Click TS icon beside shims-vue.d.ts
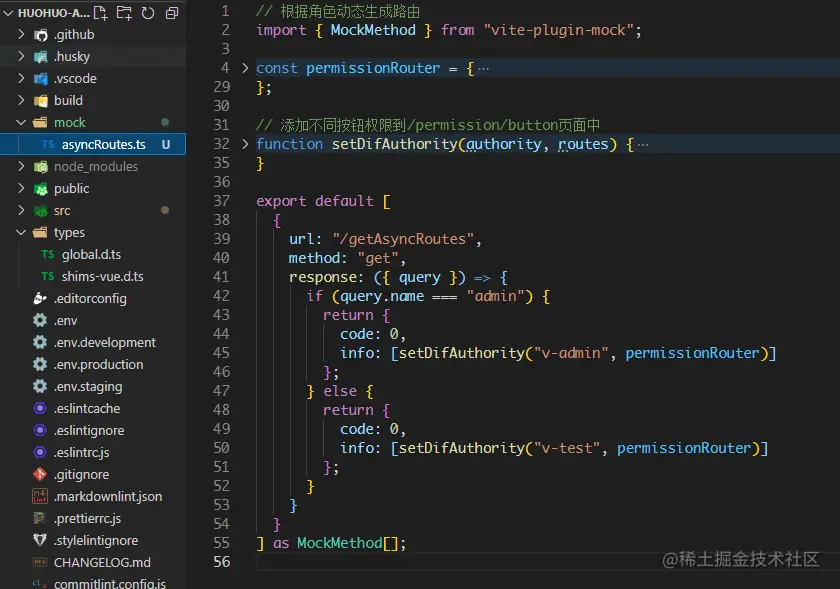Viewport: 840px width, 589px height. (48, 277)
